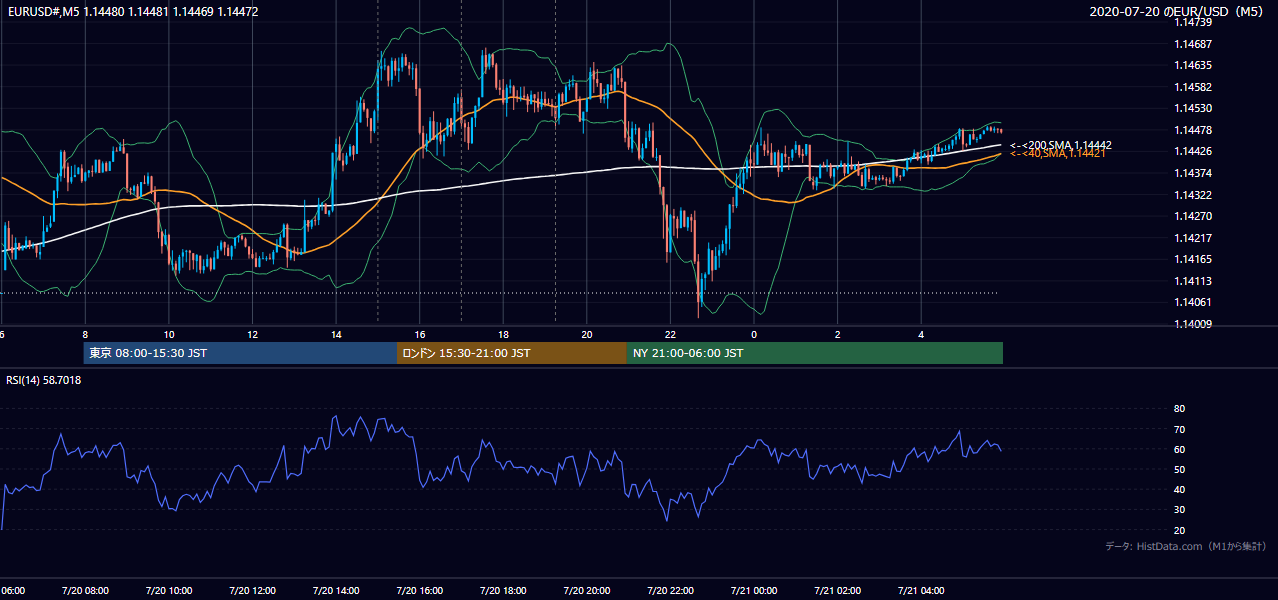Click the 7/21 04:00 date label at bottom

click(921, 591)
